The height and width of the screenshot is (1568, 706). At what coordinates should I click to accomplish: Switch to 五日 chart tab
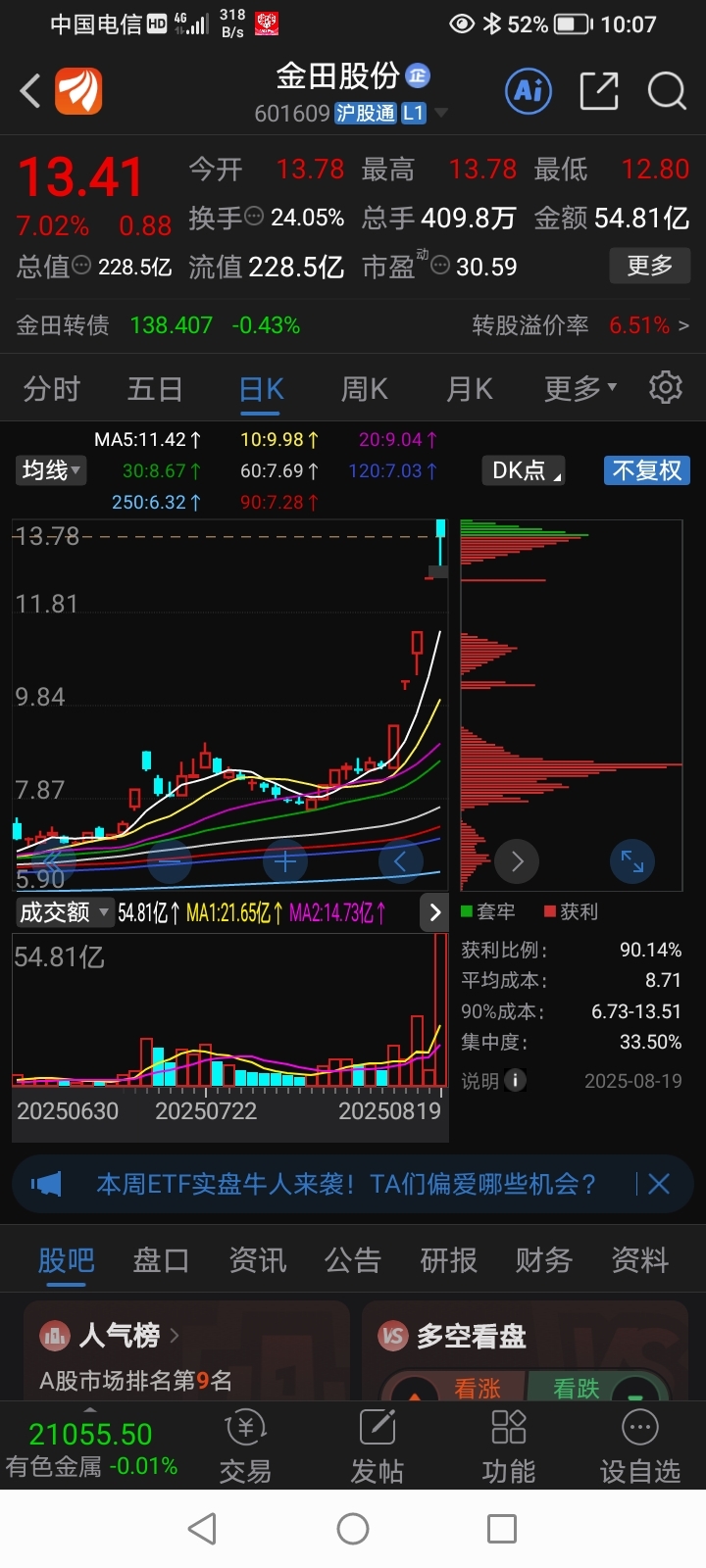(x=155, y=389)
